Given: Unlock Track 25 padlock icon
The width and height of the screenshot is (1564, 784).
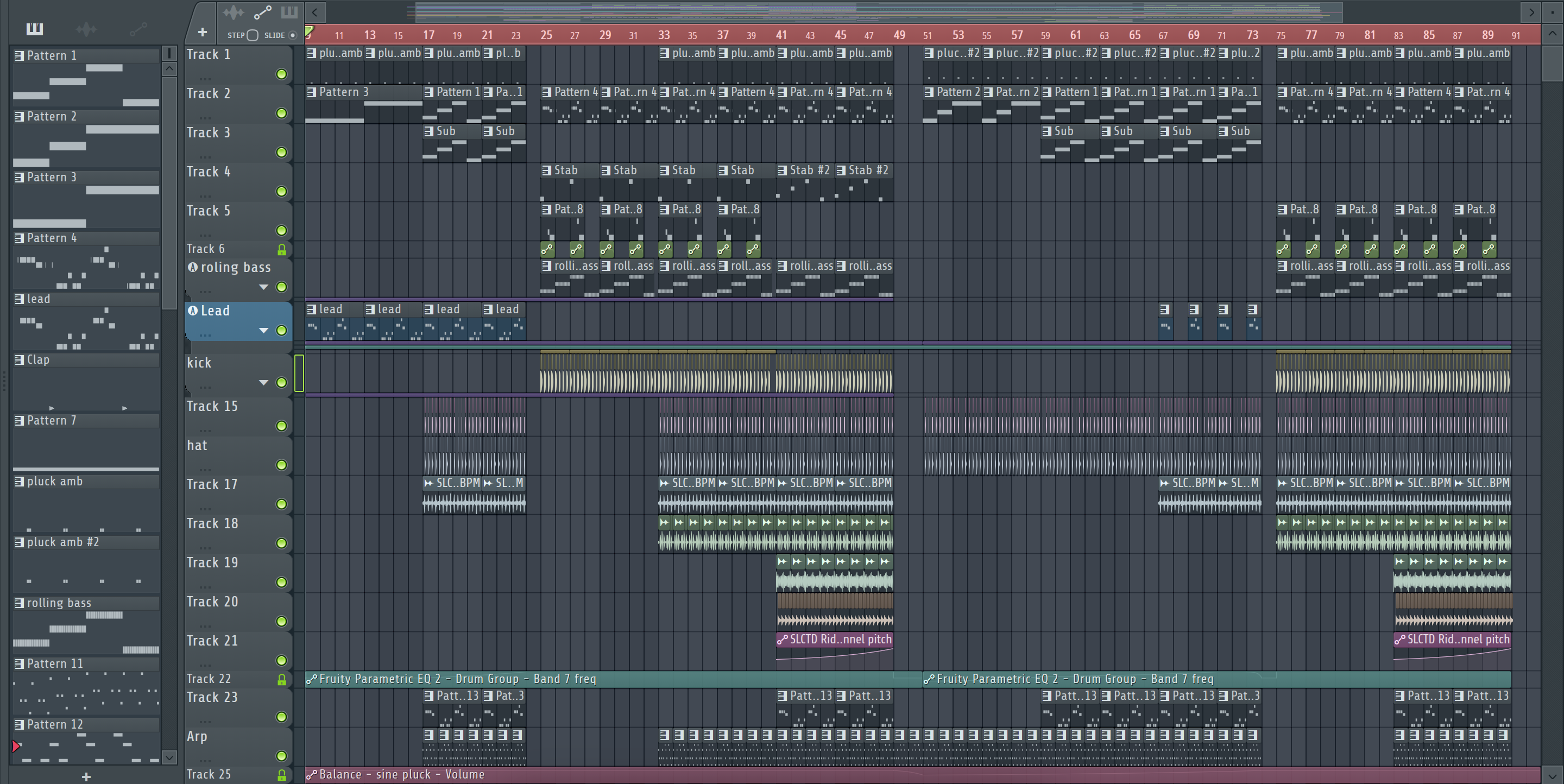Looking at the screenshot, I should 282,775.
